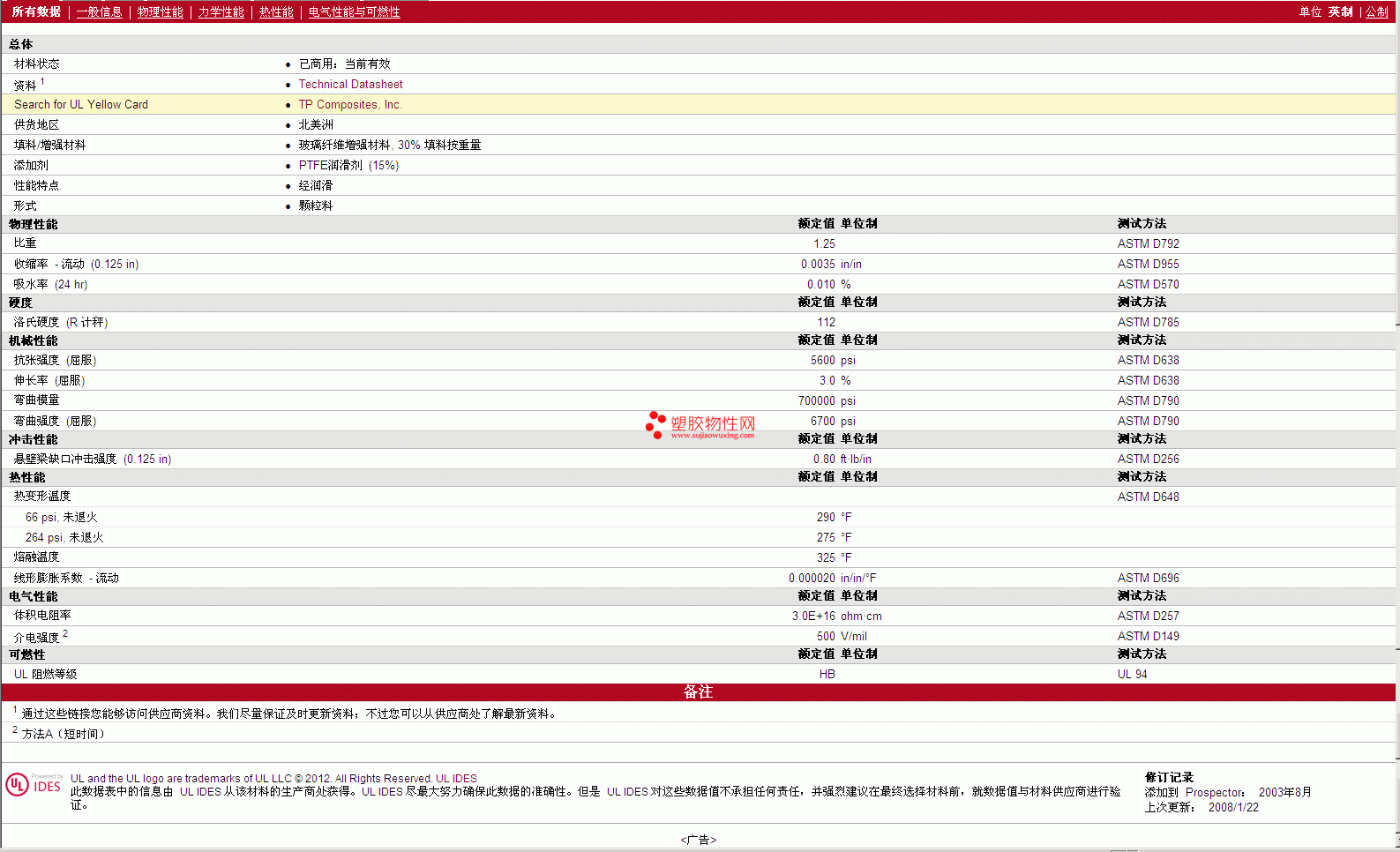Select the 吸水率 (24 hr) label

click(50, 284)
